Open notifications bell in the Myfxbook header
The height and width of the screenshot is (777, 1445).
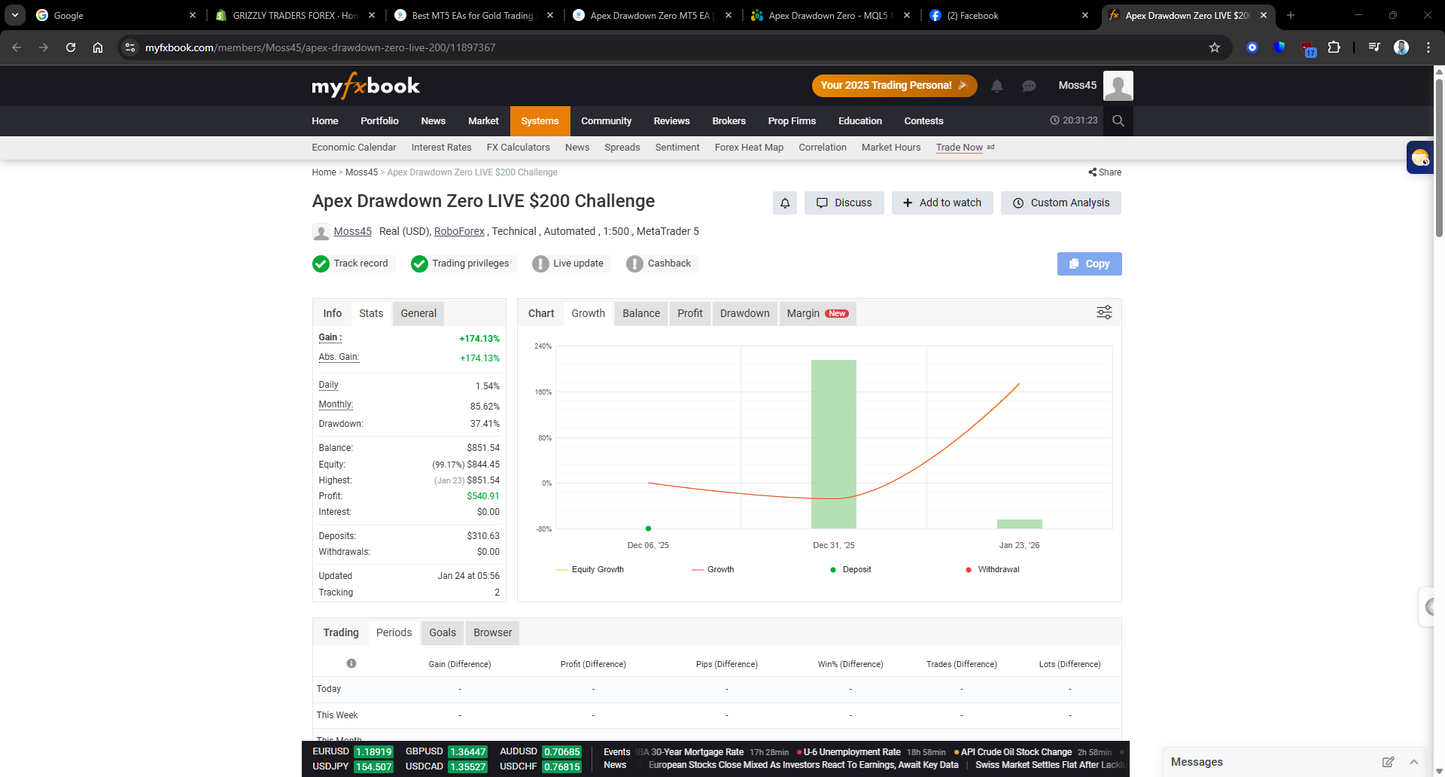pos(996,86)
